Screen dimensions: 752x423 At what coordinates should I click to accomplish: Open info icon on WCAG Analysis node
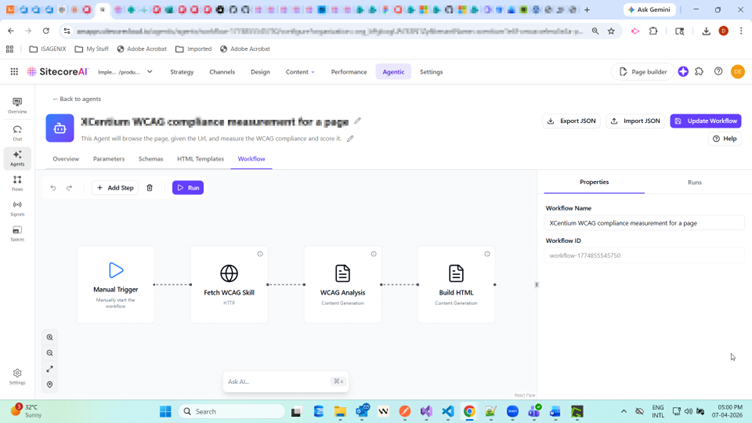[x=374, y=254]
